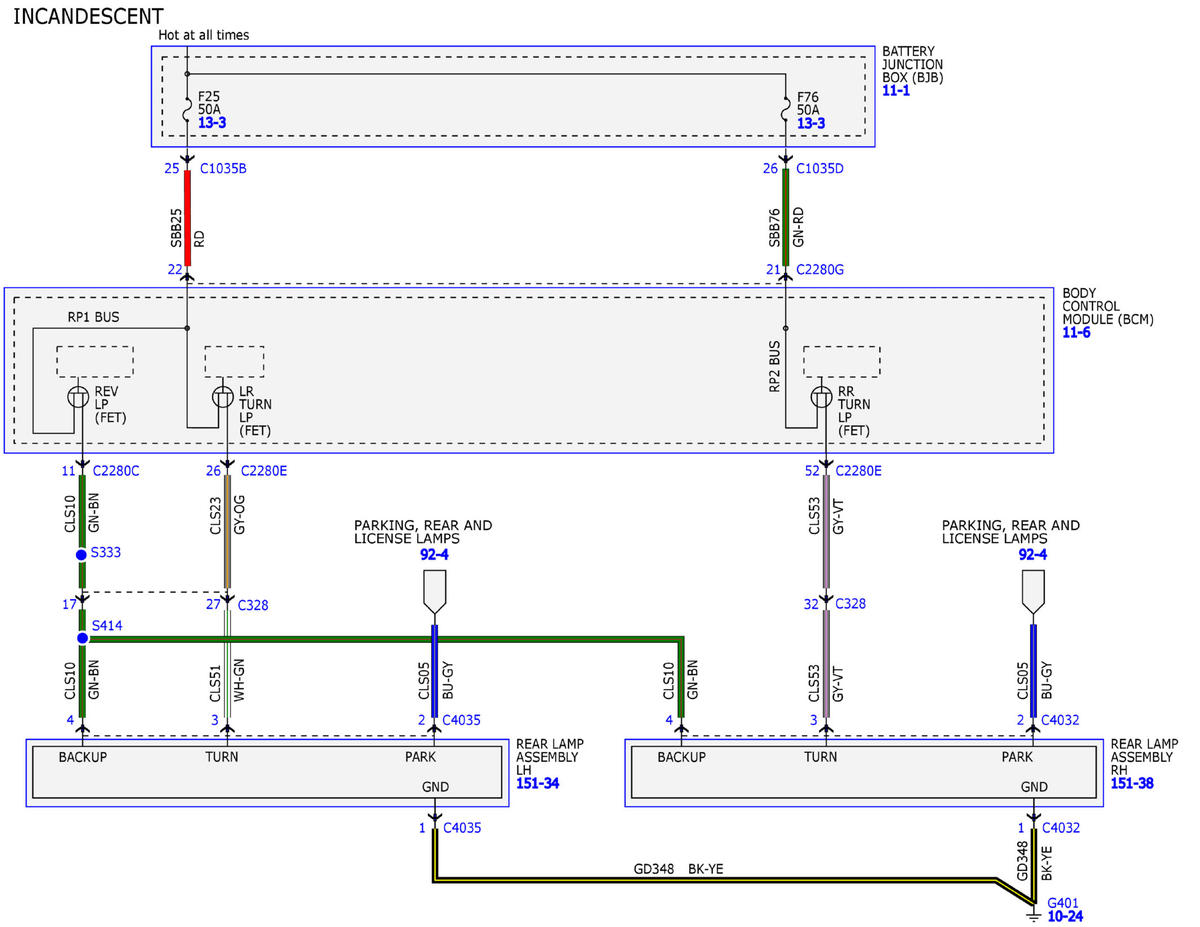Image resolution: width=1200 pixels, height=927 pixels.
Task: Select connector label C2280C
Action: click(x=116, y=470)
